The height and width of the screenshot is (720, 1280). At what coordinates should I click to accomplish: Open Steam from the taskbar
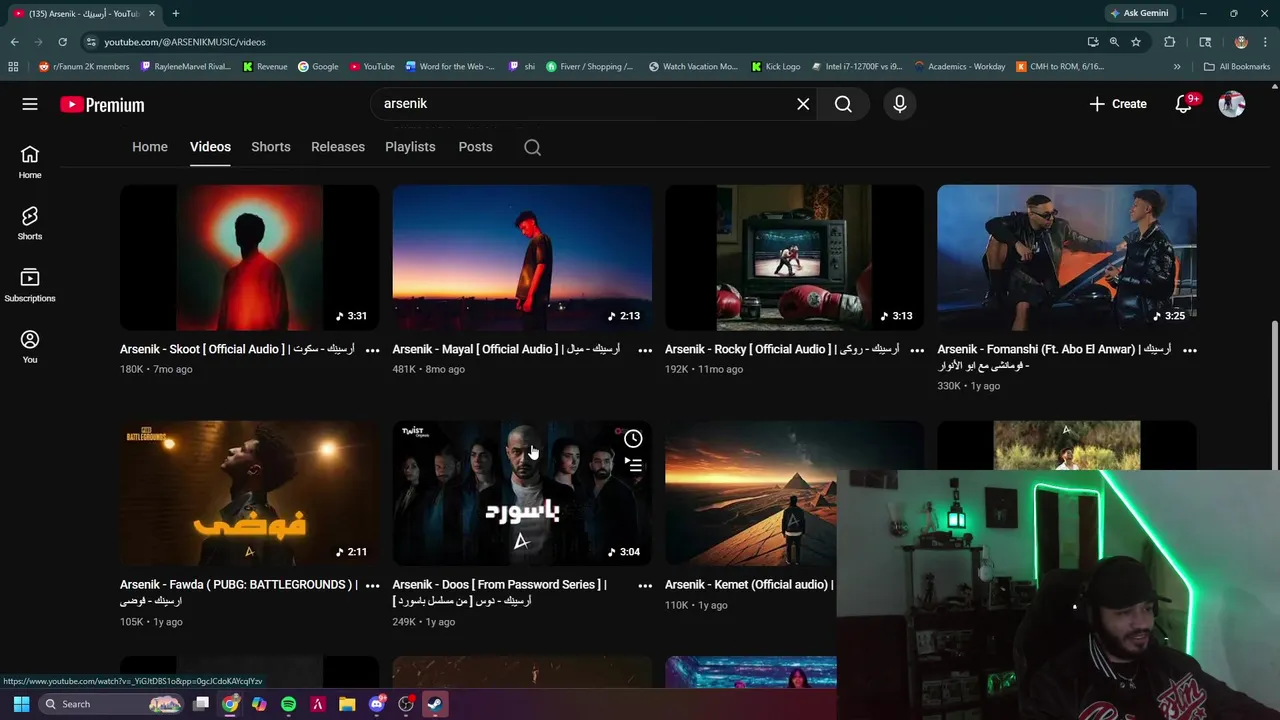[x=434, y=704]
